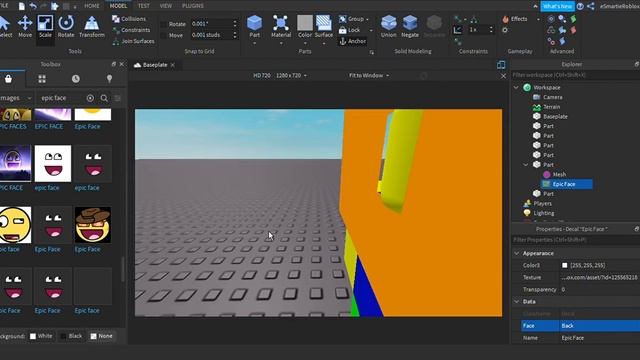Open the Images category dropdown in Toolbox
Screen dimensions: 640x360
[x=16, y=98]
